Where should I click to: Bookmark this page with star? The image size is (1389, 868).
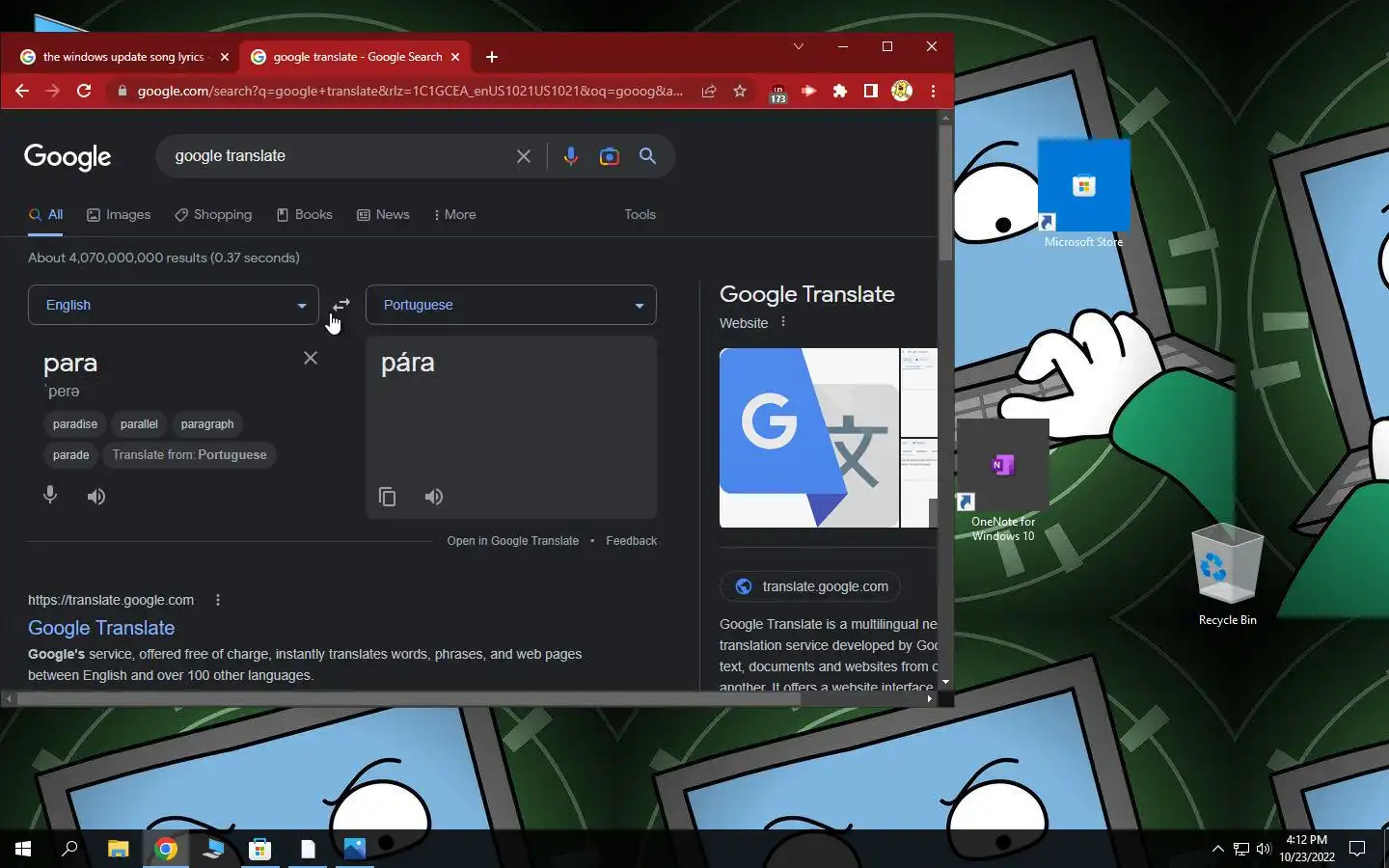[x=740, y=91]
